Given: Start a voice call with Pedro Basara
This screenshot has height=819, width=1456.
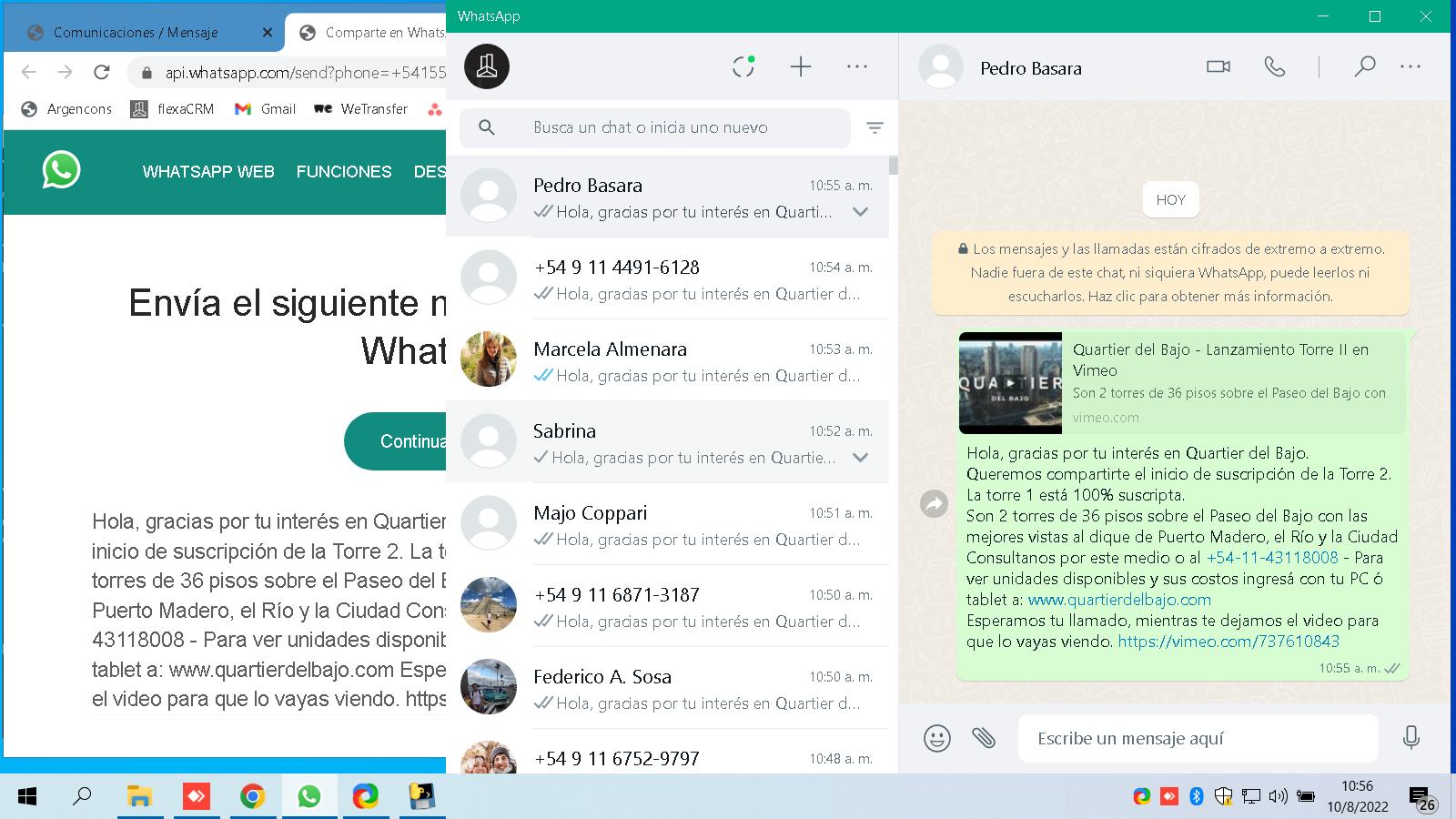Looking at the screenshot, I should tap(1275, 66).
